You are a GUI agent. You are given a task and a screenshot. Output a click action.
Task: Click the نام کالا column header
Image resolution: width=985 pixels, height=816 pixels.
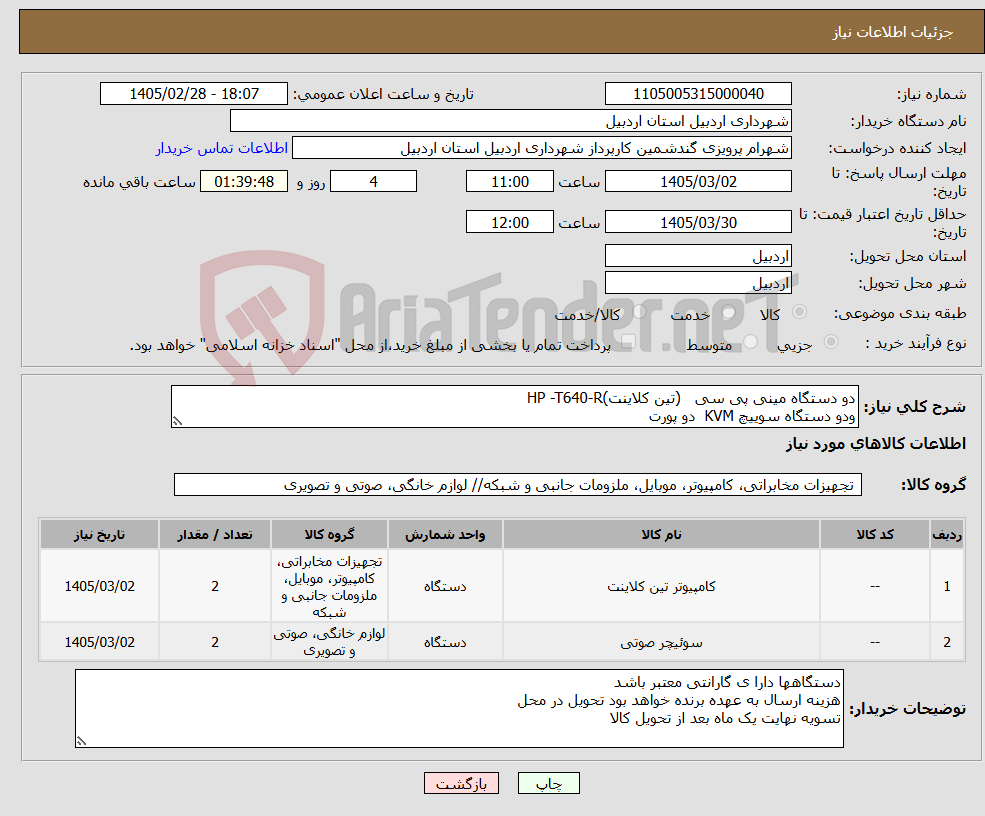tap(661, 535)
